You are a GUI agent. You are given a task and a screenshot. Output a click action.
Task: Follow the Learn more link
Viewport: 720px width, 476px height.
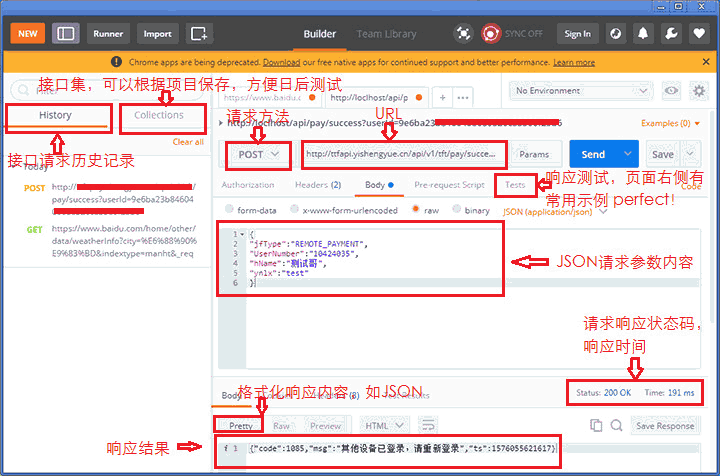[x=574, y=62]
